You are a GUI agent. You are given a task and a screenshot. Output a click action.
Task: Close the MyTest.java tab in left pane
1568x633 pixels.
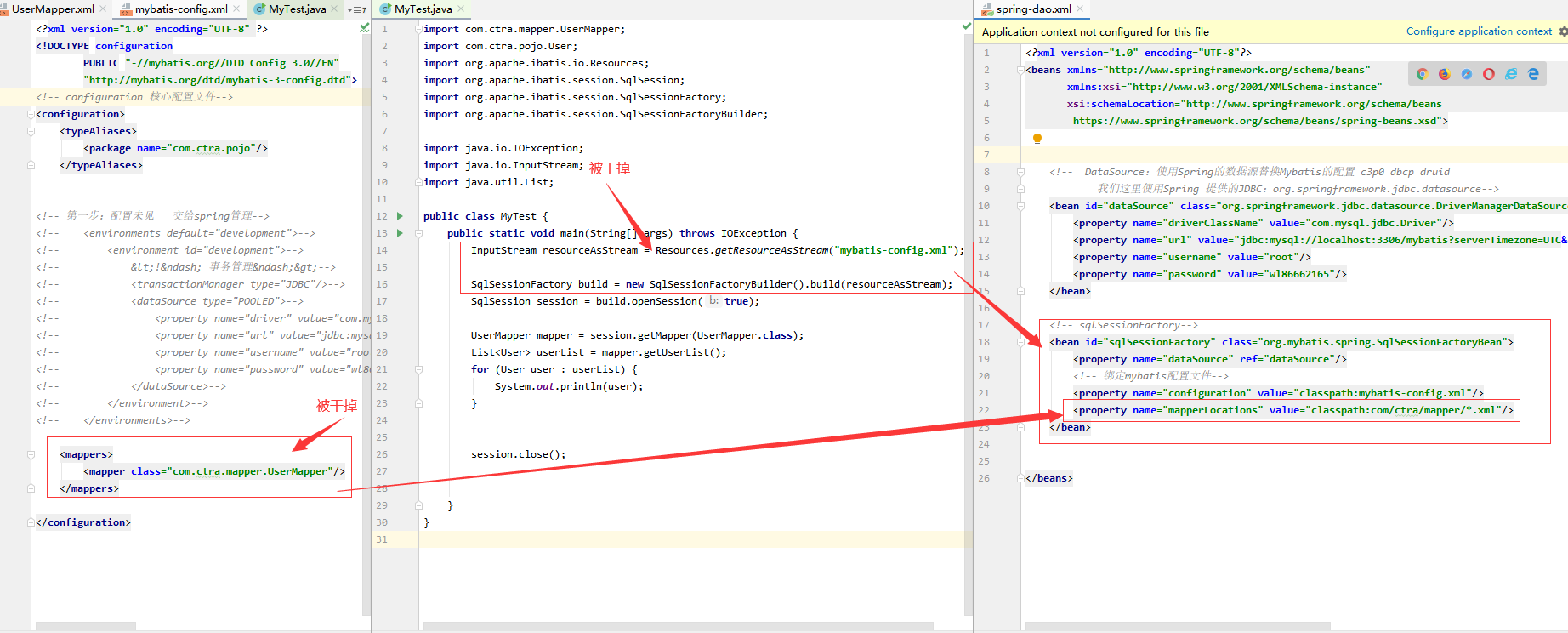tap(334, 9)
